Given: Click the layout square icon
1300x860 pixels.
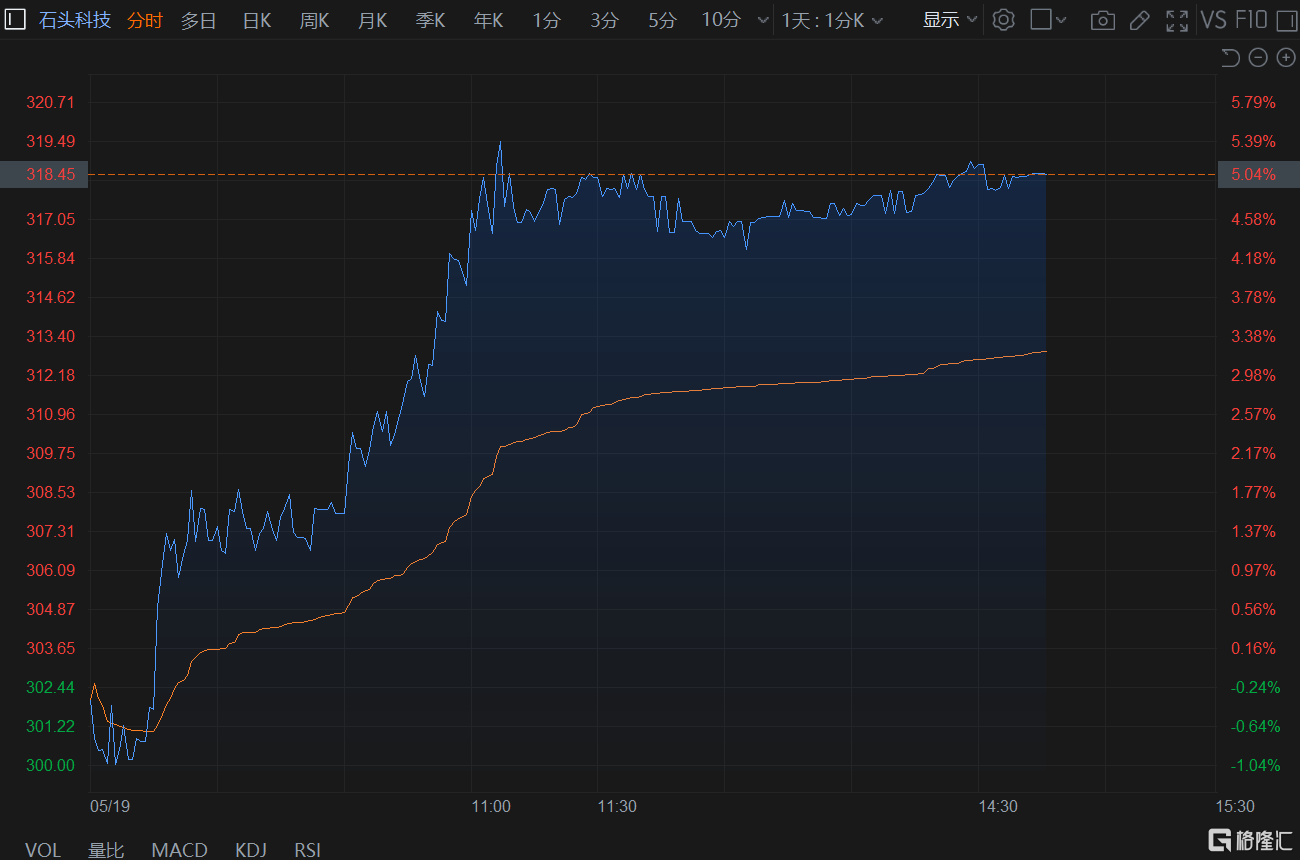Looking at the screenshot, I should (1041, 20).
